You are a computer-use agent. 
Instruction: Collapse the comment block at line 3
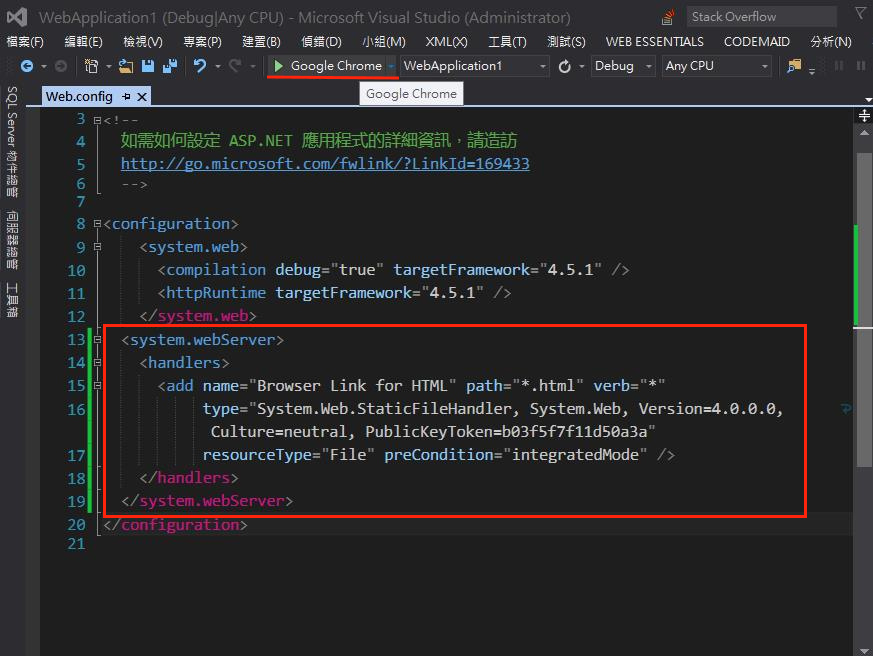97,120
